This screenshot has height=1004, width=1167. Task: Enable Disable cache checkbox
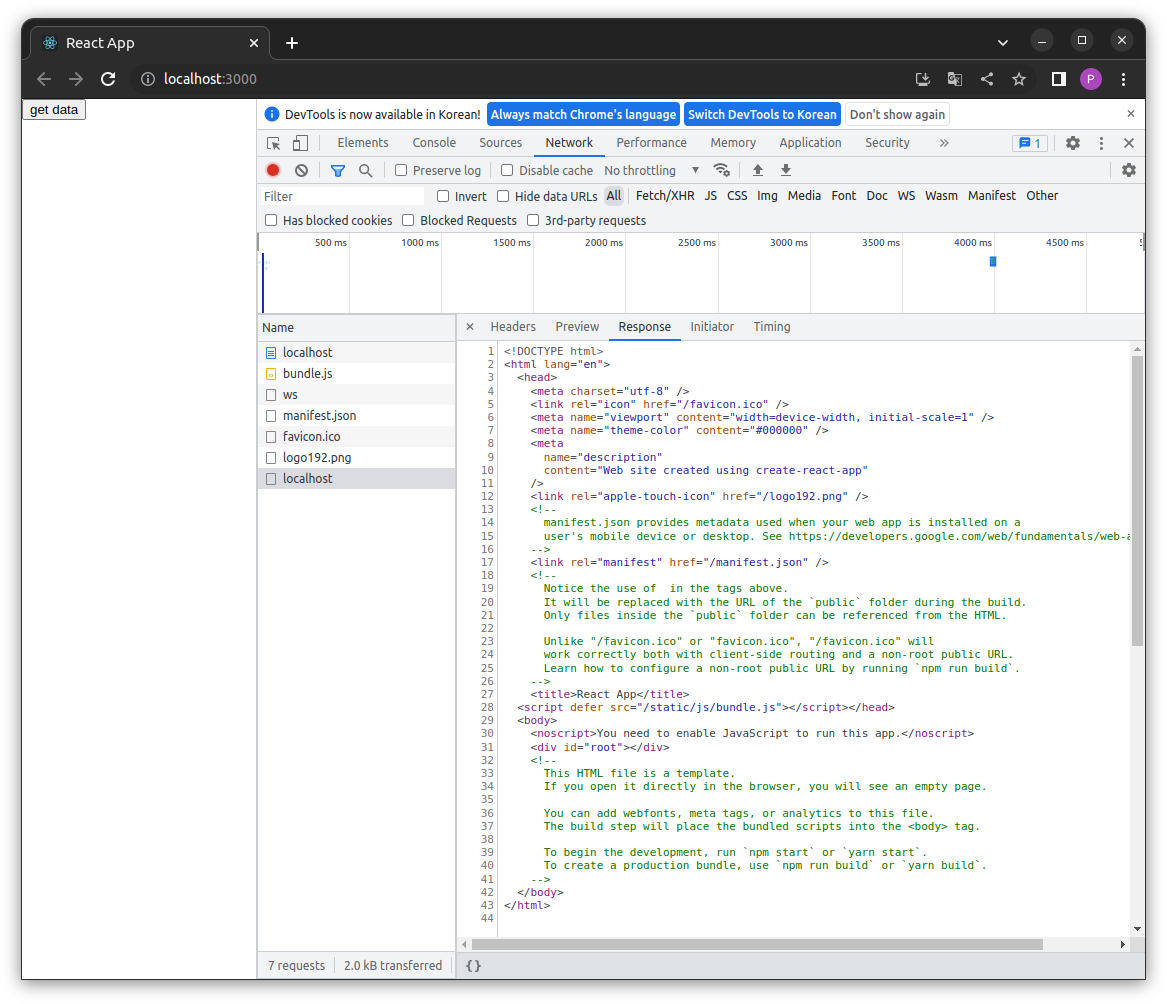507,170
